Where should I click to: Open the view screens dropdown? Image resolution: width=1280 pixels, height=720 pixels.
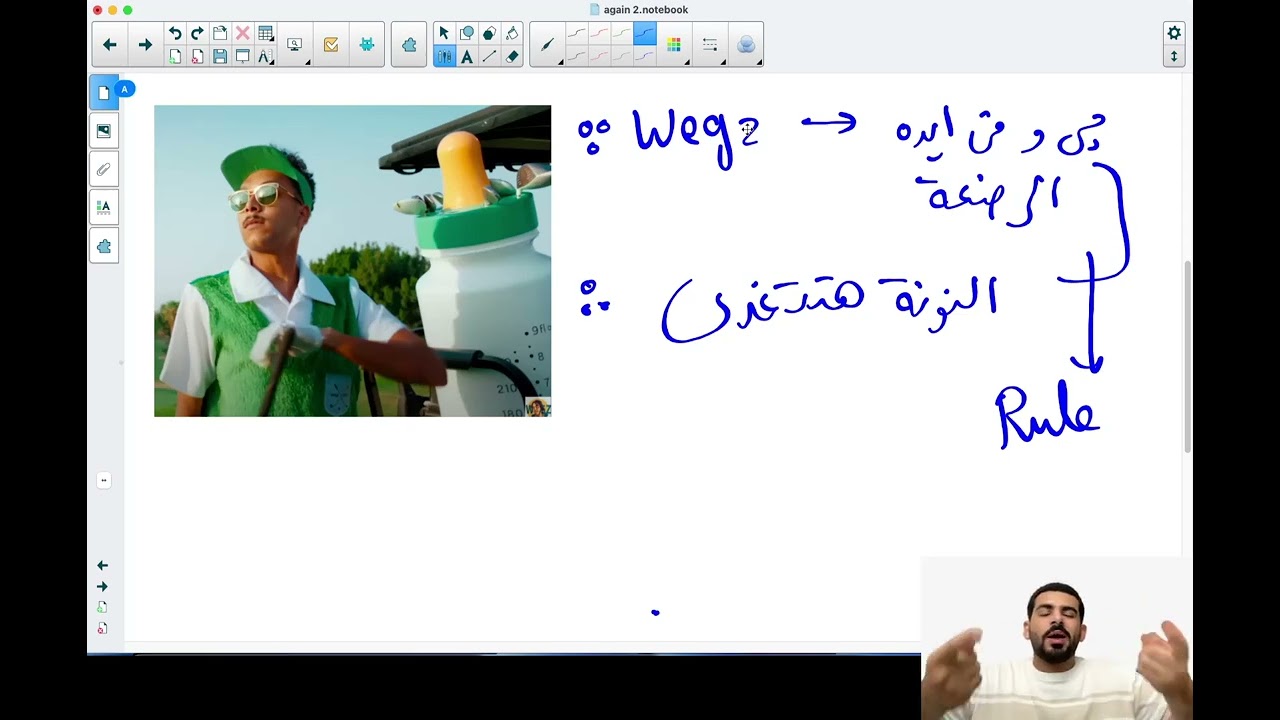coord(295,44)
